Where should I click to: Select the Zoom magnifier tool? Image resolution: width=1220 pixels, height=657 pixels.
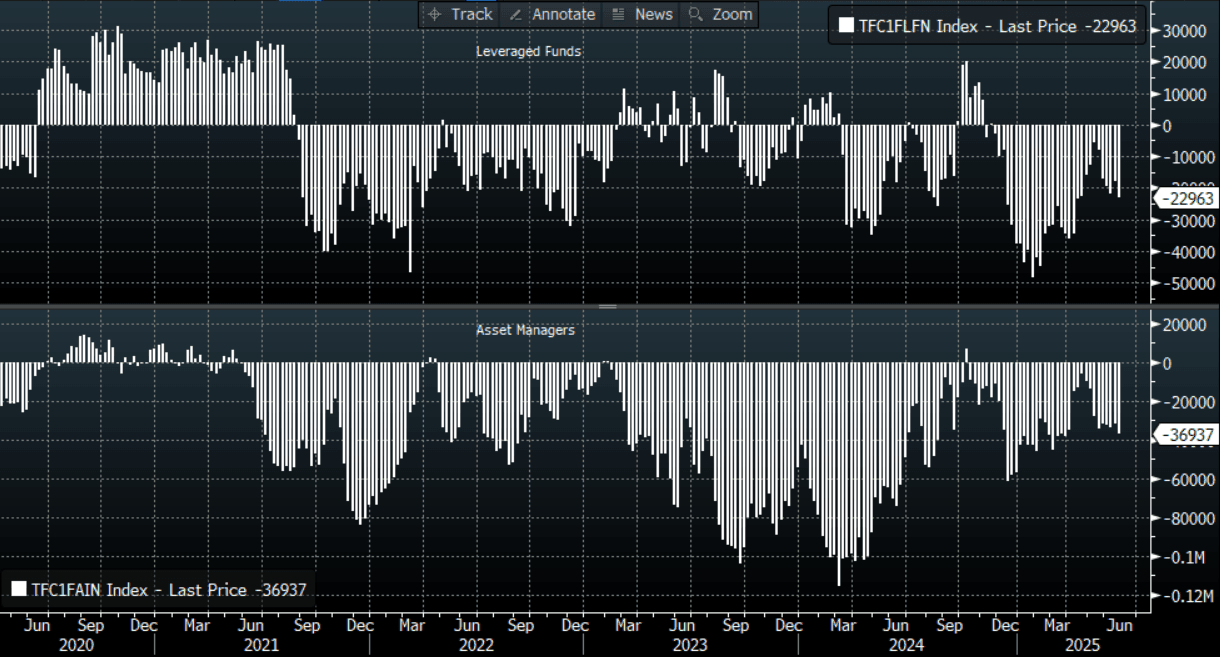coord(721,14)
